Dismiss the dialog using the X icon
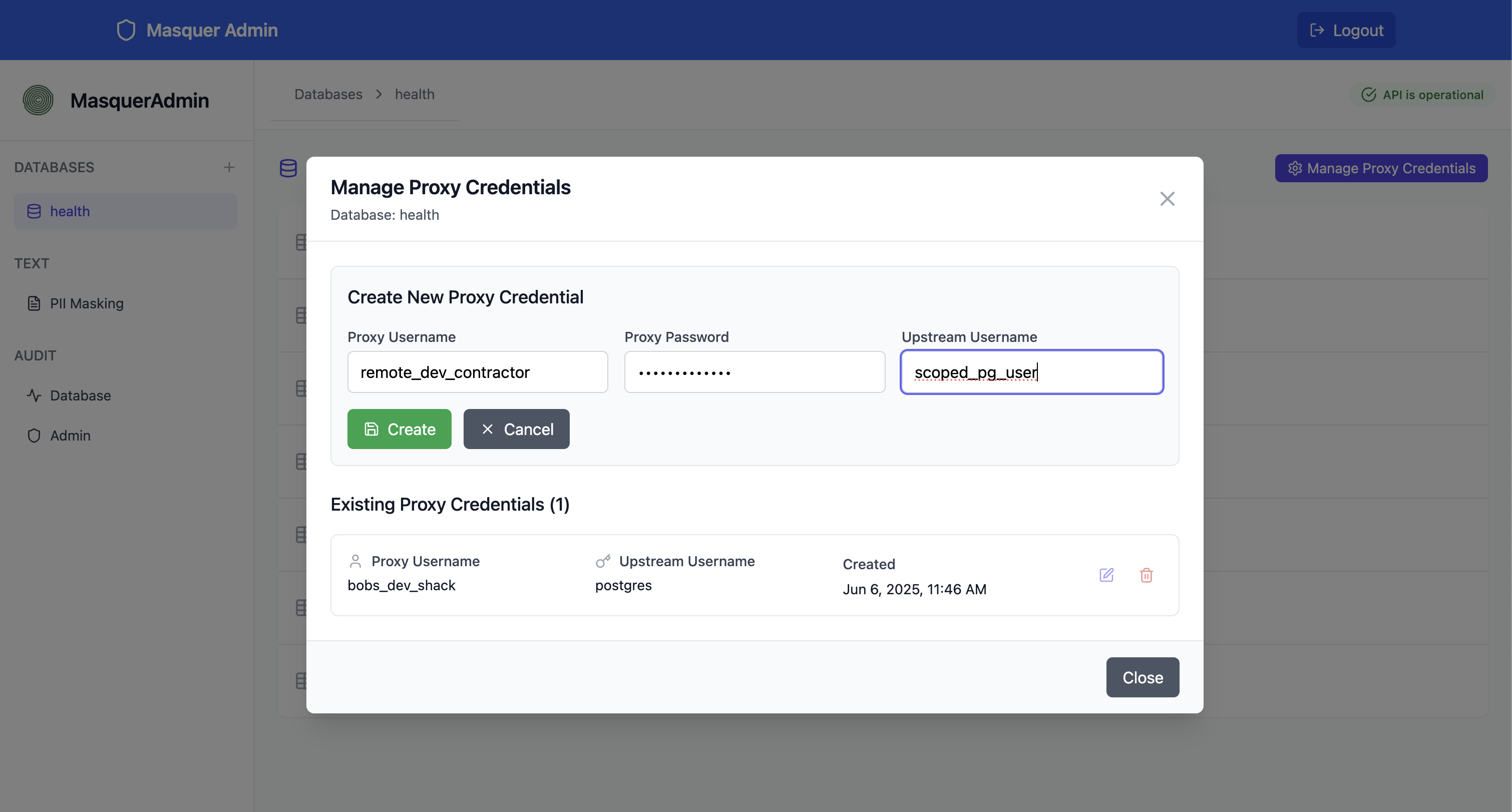 tap(1168, 199)
